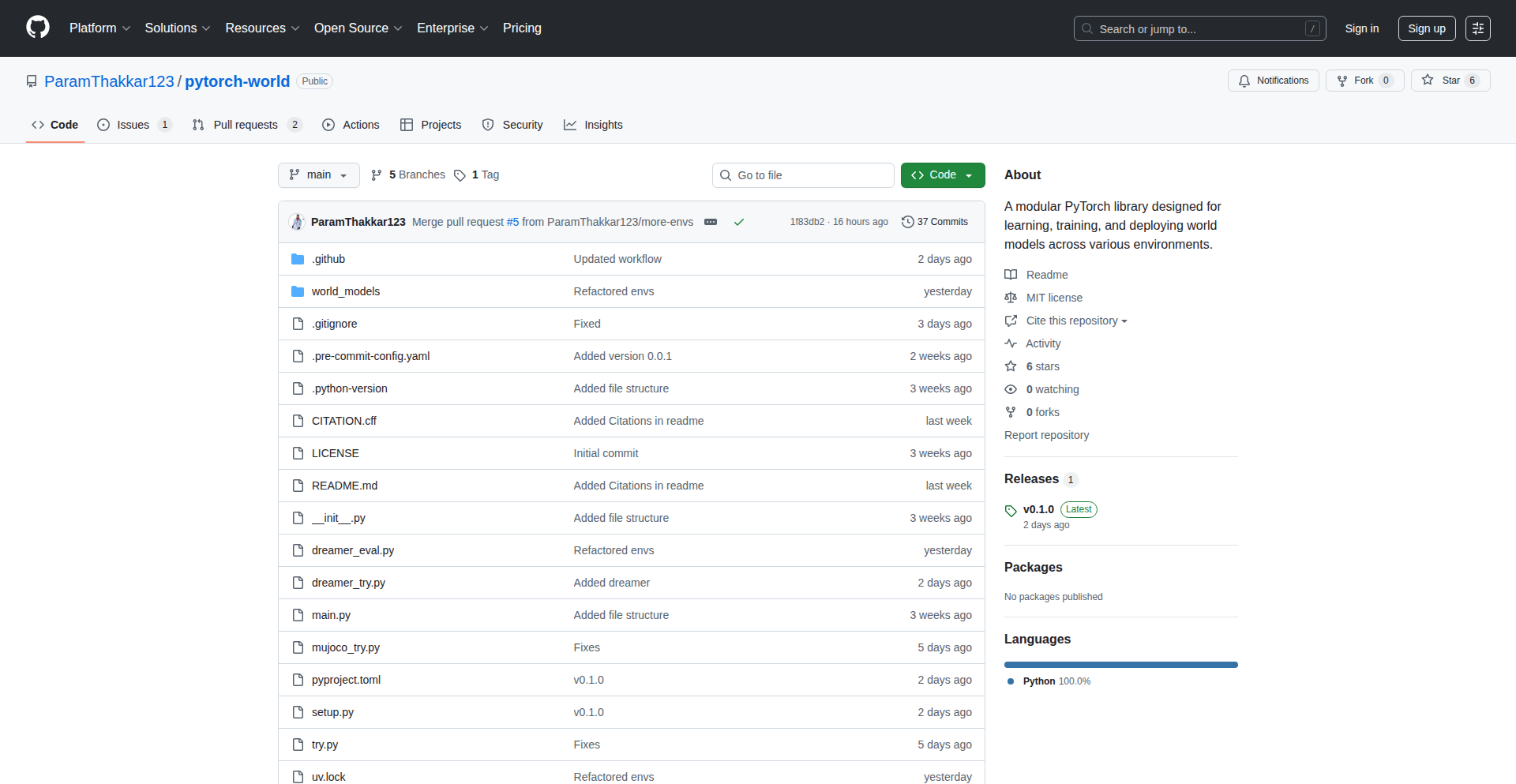Viewport: 1516px width, 784px height.
Task: Open the Issues tab via its circle icon
Action: tap(103, 125)
